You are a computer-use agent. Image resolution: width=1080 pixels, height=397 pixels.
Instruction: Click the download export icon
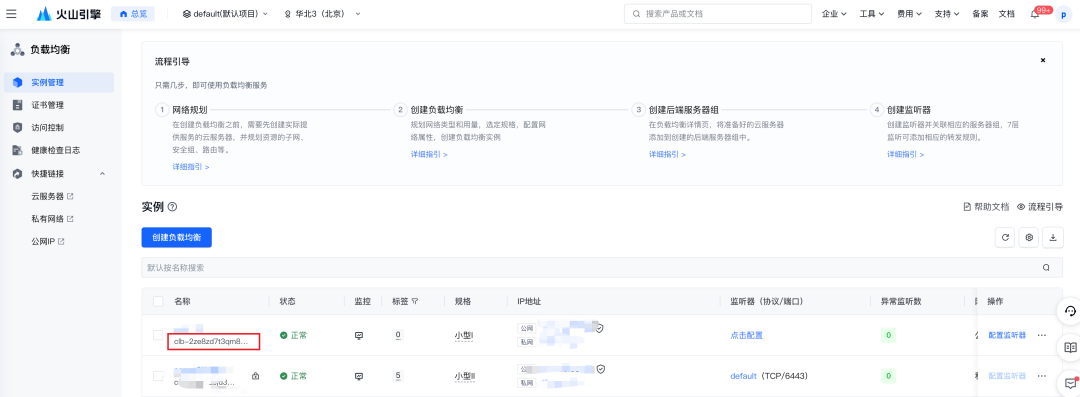click(1052, 237)
